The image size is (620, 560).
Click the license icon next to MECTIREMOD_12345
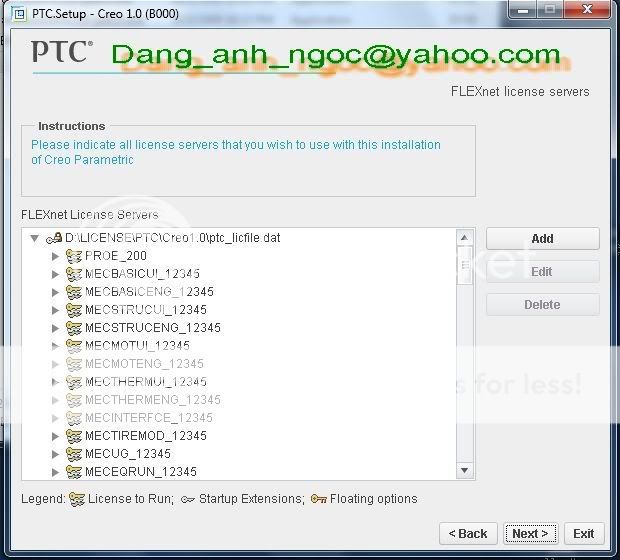pos(74,436)
